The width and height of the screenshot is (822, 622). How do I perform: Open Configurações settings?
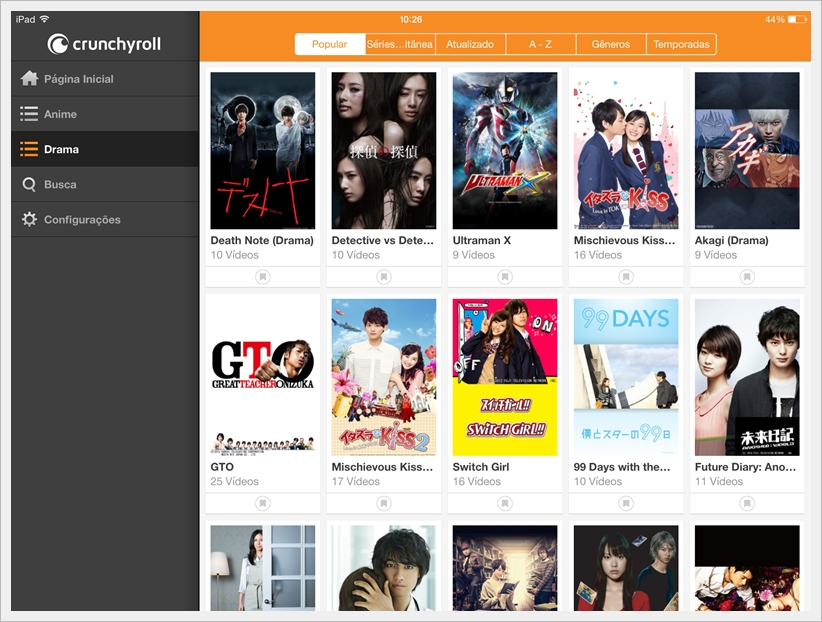coord(105,219)
